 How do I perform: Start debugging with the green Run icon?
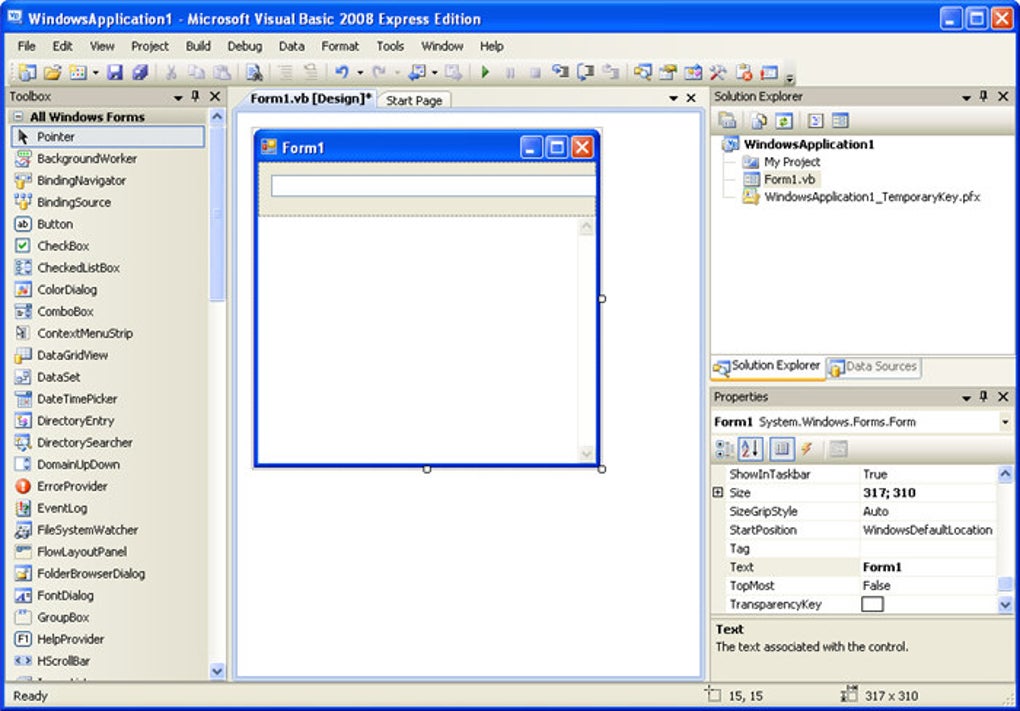[x=487, y=72]
